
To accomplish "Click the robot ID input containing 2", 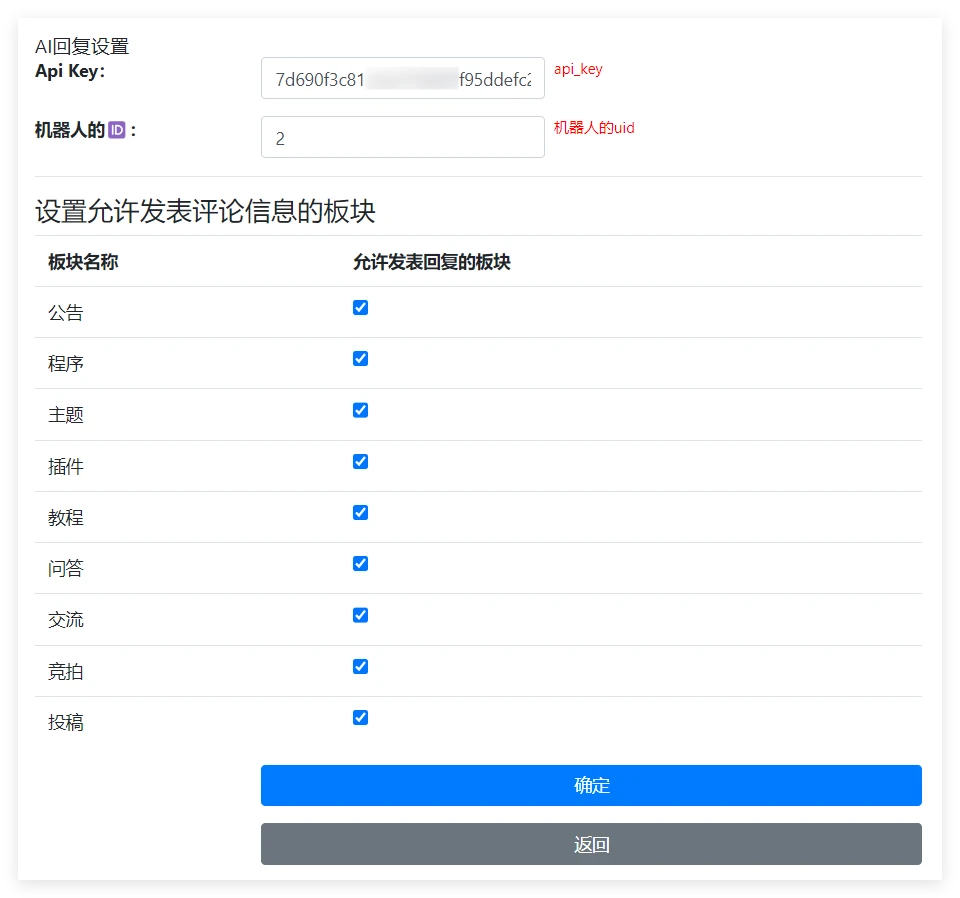I will tap(402, 138).
